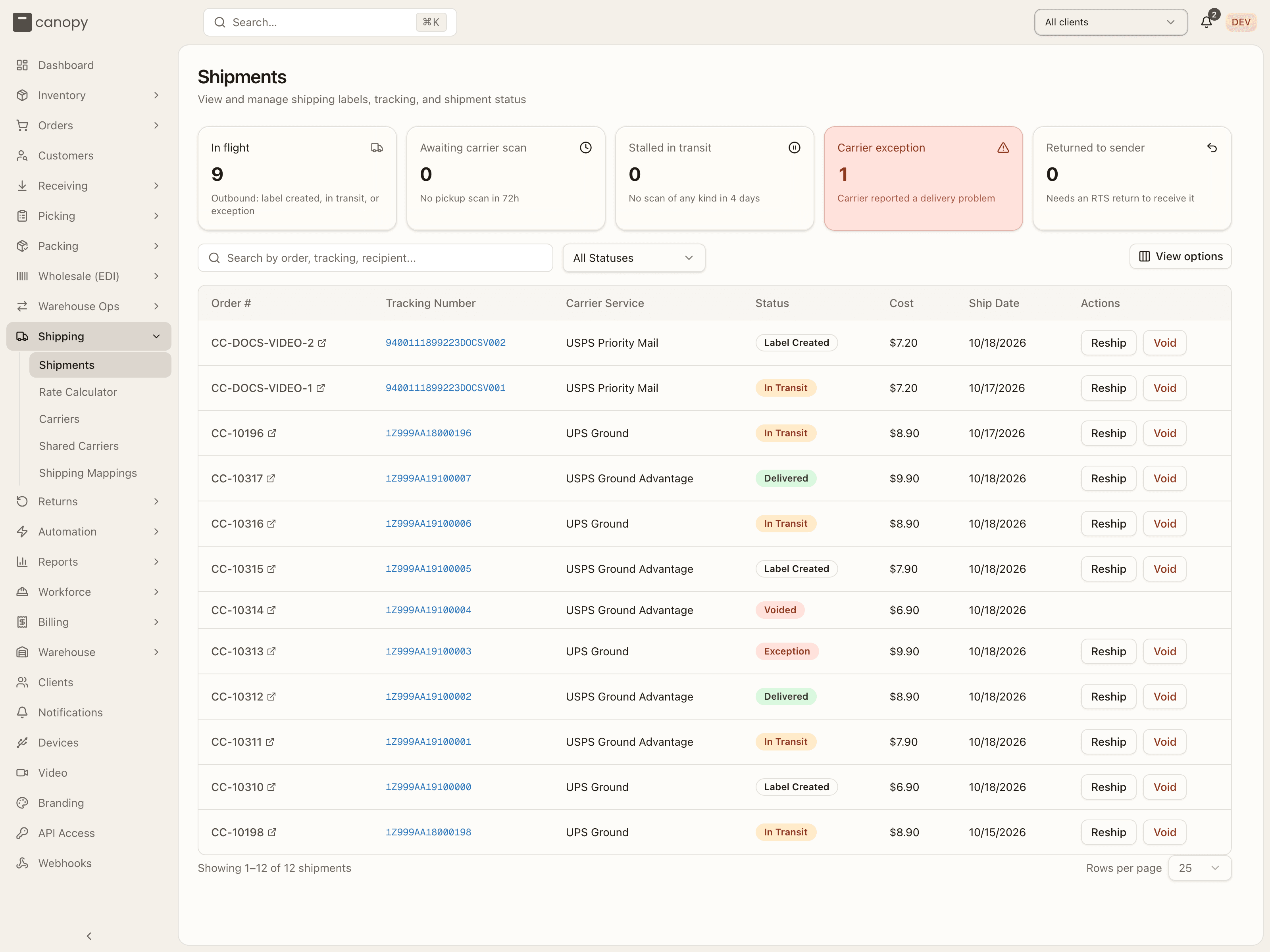1270x952 pixels.
Task: Open external link icon beside CC-10313
Action: pyautogui.click(x=271, y=651)
